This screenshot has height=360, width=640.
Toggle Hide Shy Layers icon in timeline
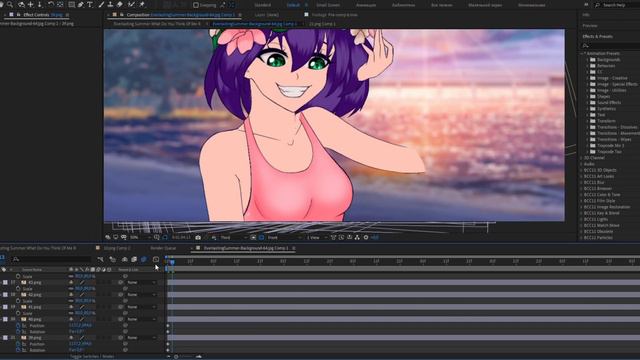(x=124, y=259)
